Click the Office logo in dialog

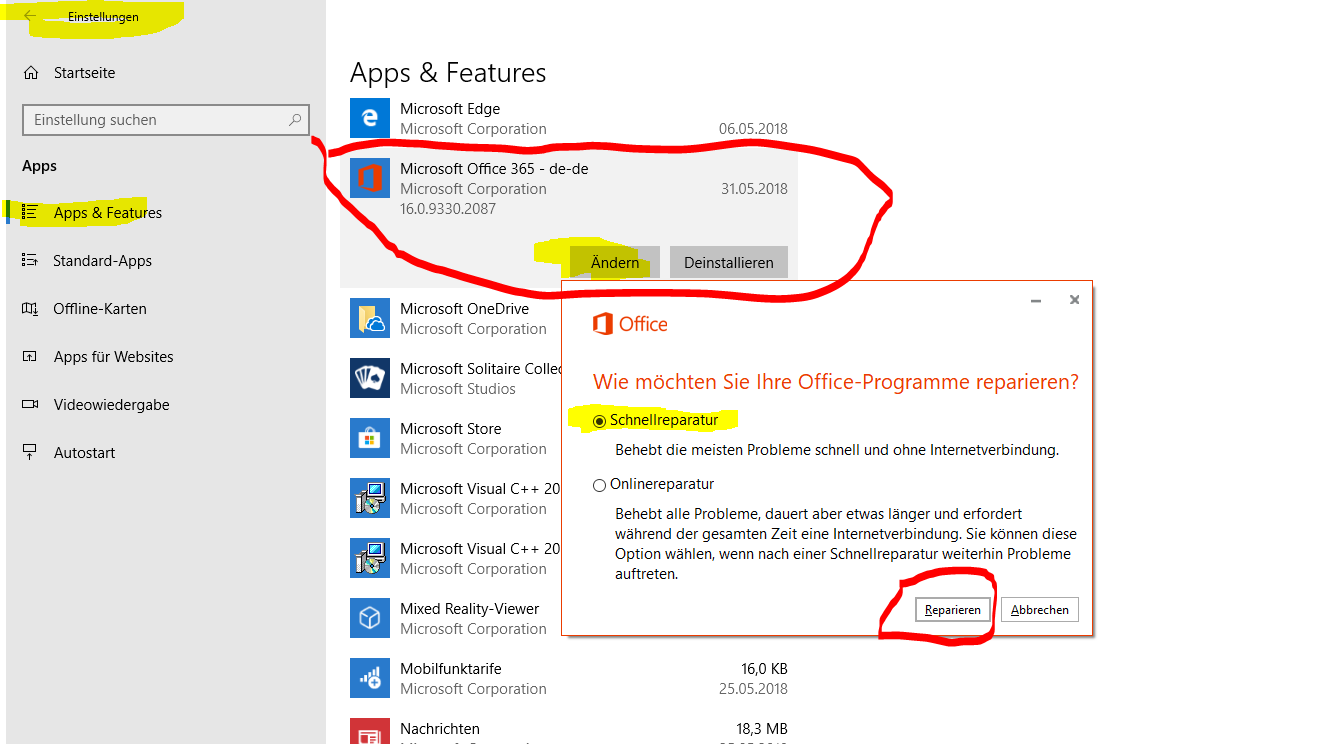click(630, 324)
